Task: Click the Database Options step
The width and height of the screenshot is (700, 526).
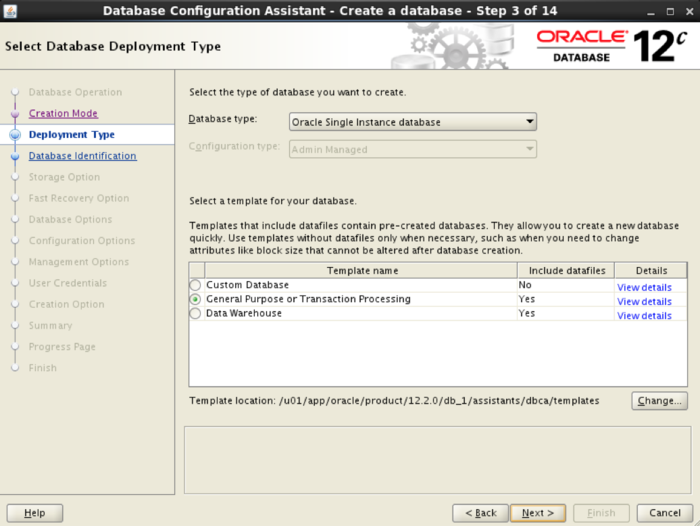Action: tap(71, 220)
